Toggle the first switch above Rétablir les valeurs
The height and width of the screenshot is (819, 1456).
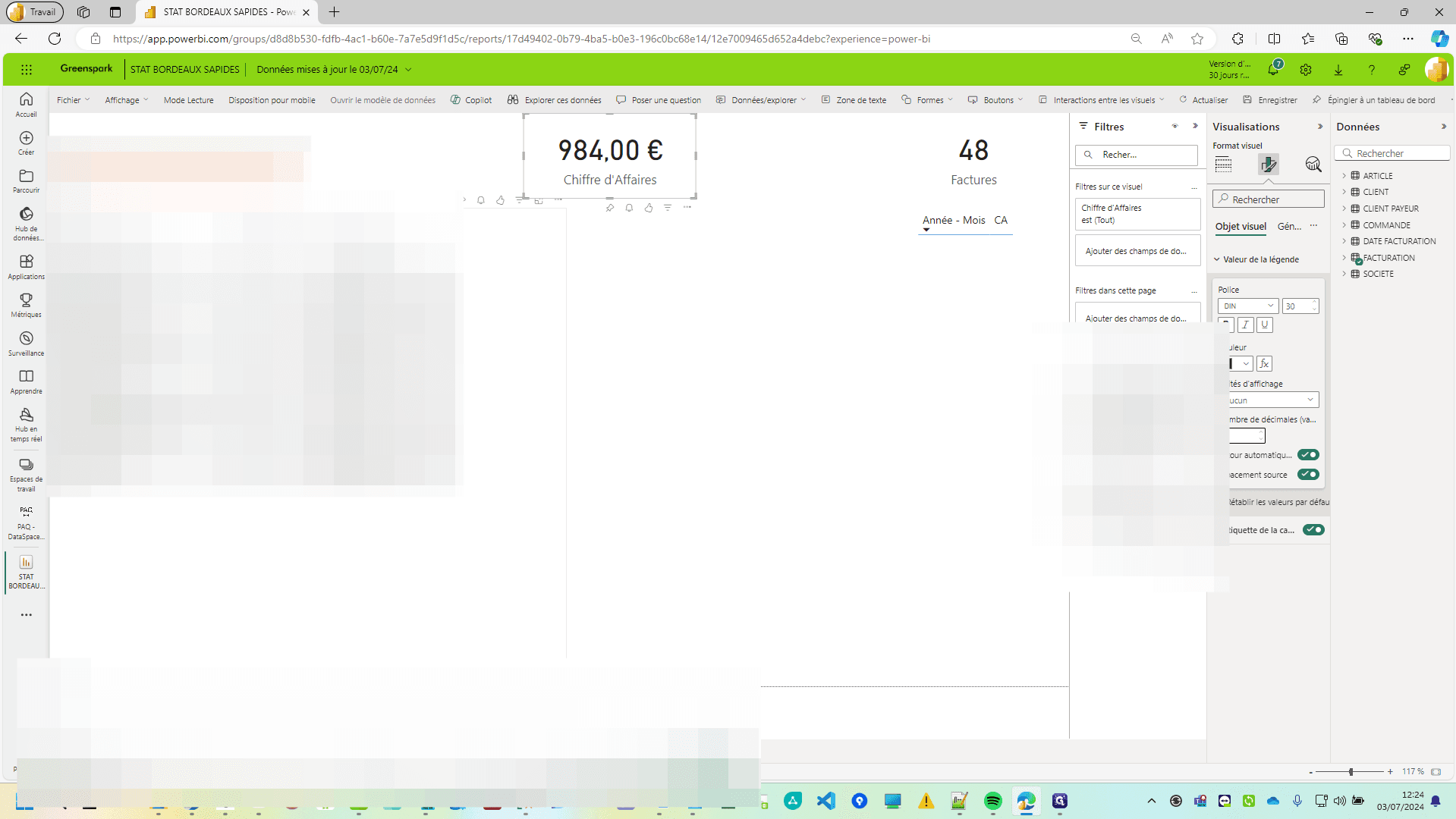(1308, 455)
